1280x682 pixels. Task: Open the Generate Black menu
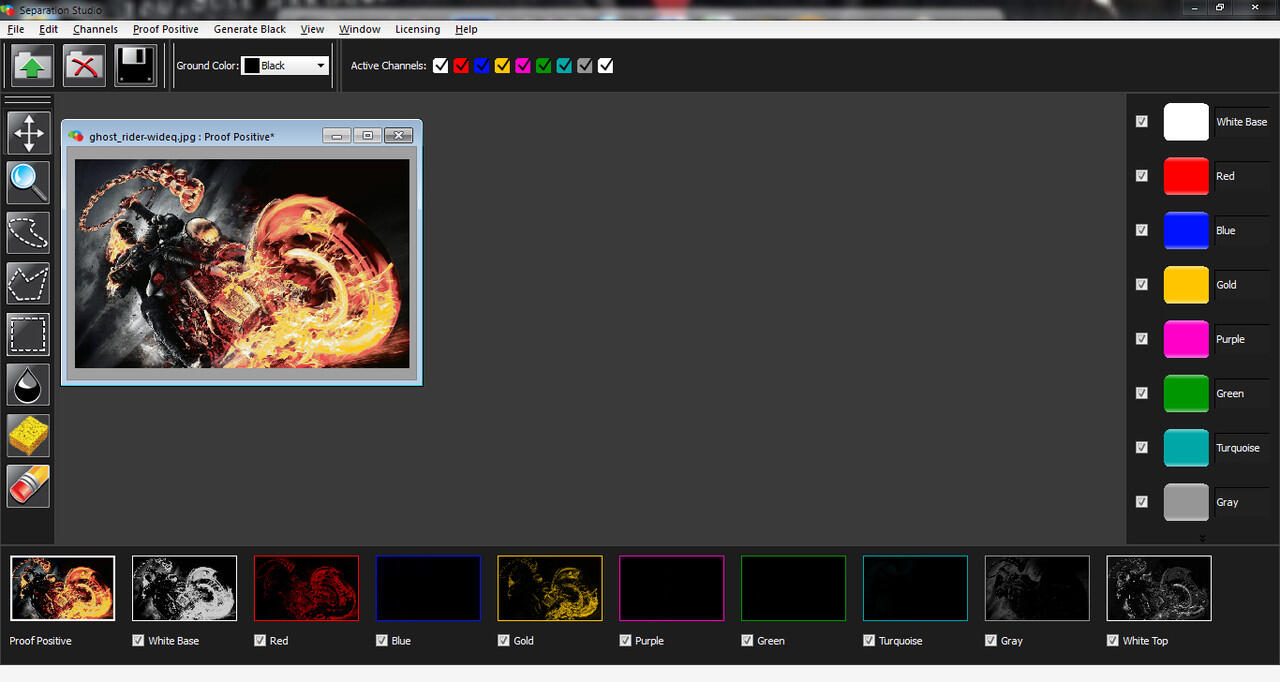coord(250,29)
